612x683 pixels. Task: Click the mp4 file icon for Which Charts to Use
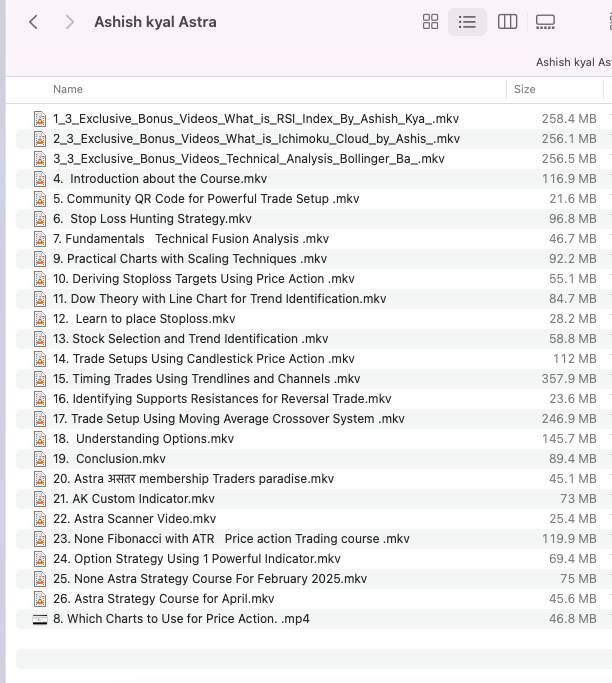(40, 619)
